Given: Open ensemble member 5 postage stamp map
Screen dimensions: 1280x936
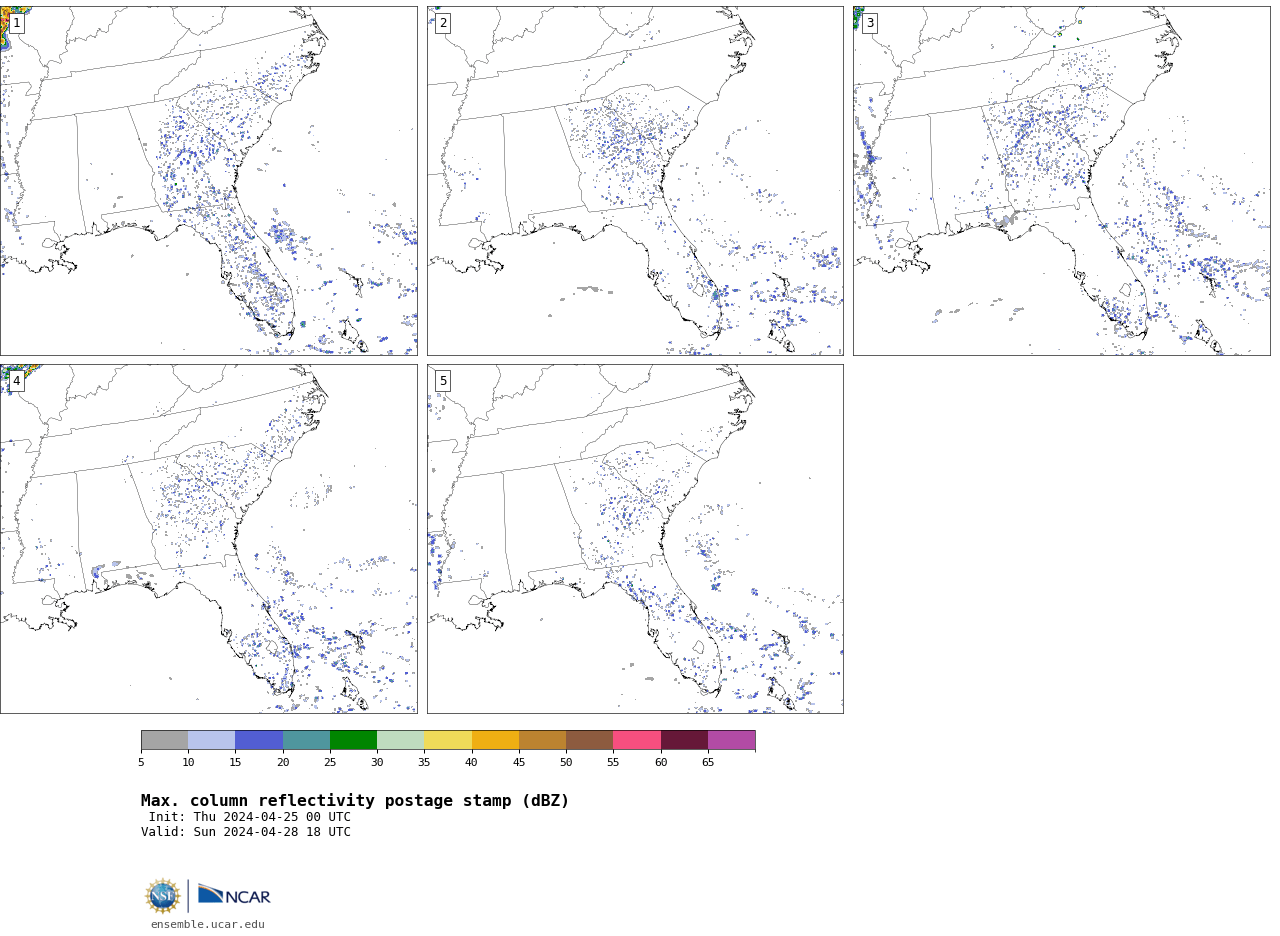Looking at the screenshot, I should coord(635,539).
